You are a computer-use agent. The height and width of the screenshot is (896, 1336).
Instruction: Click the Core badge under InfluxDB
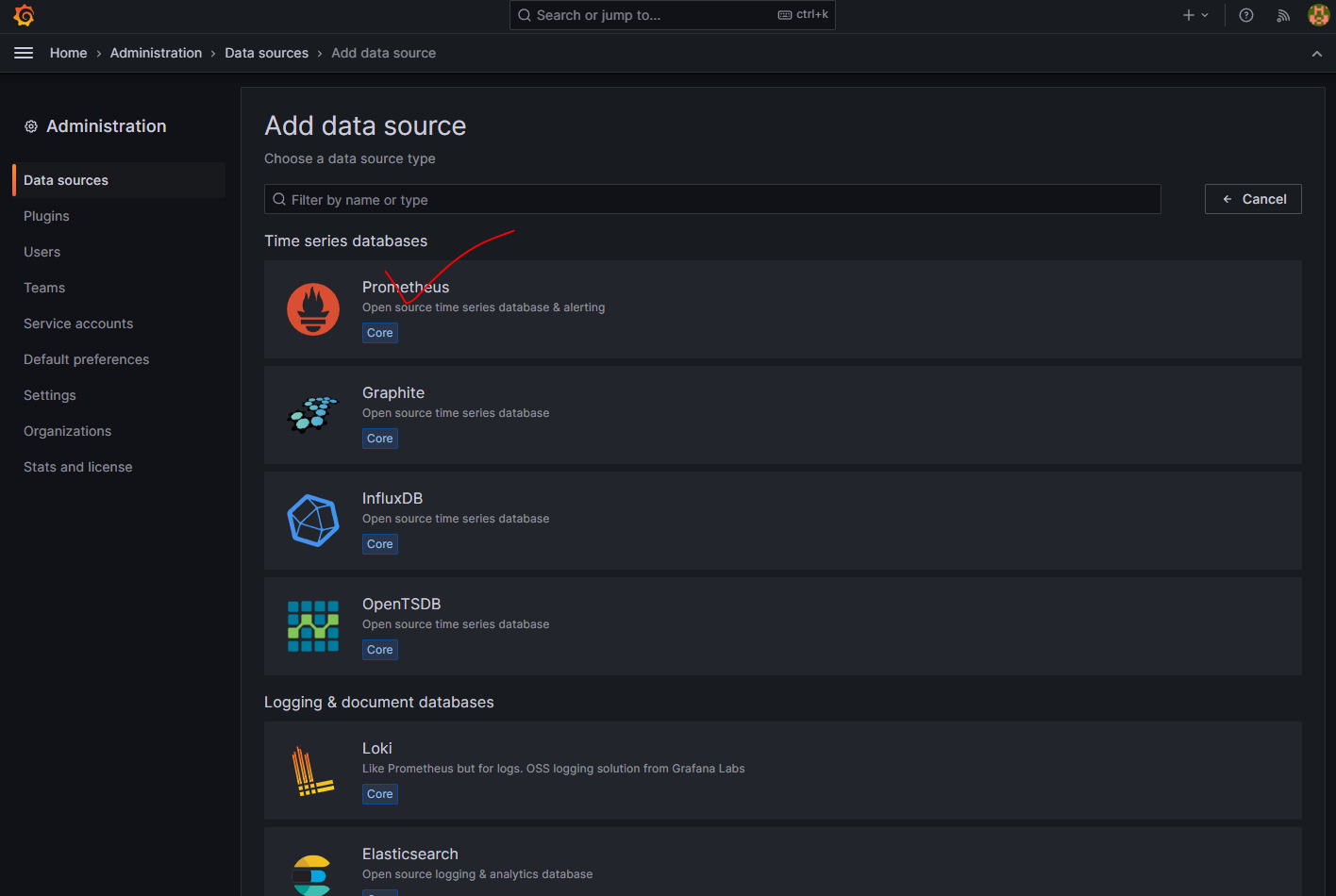pyautogui.click(x=380, y=544)
